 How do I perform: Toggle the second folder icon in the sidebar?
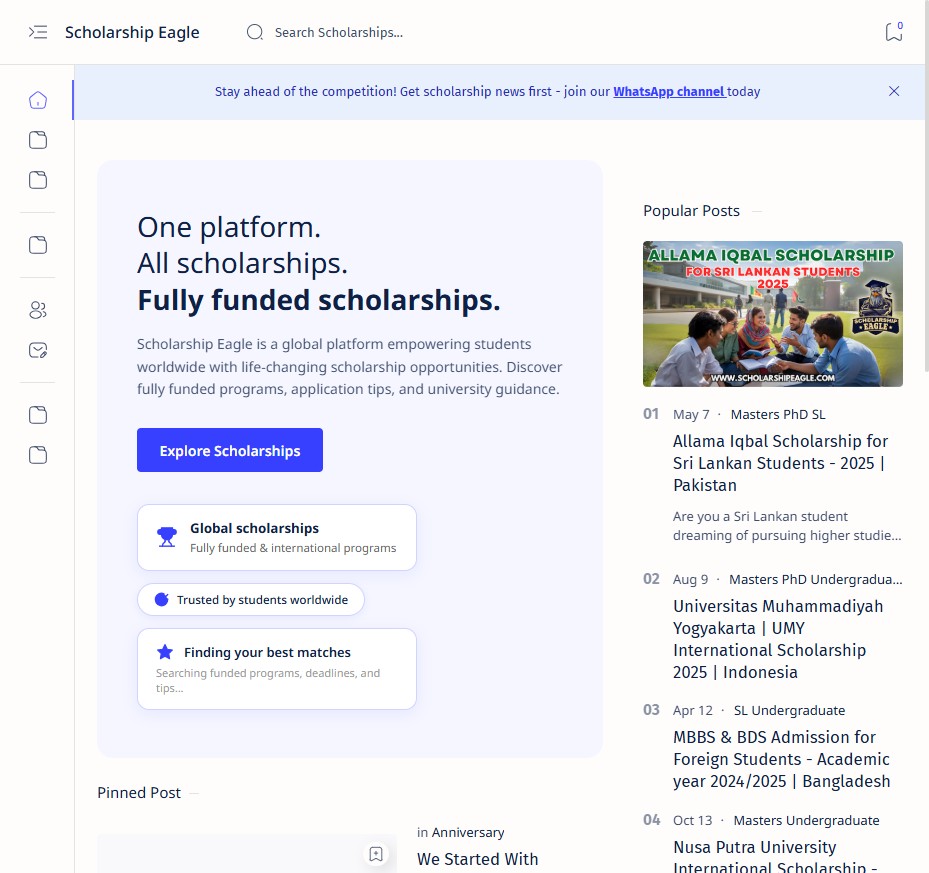(x=37, y=180)
